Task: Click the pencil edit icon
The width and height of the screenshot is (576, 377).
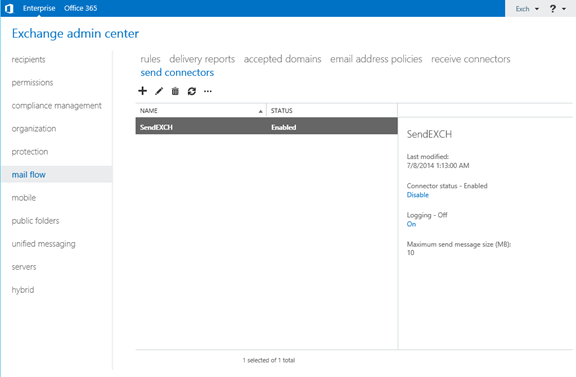Action: 159,91
